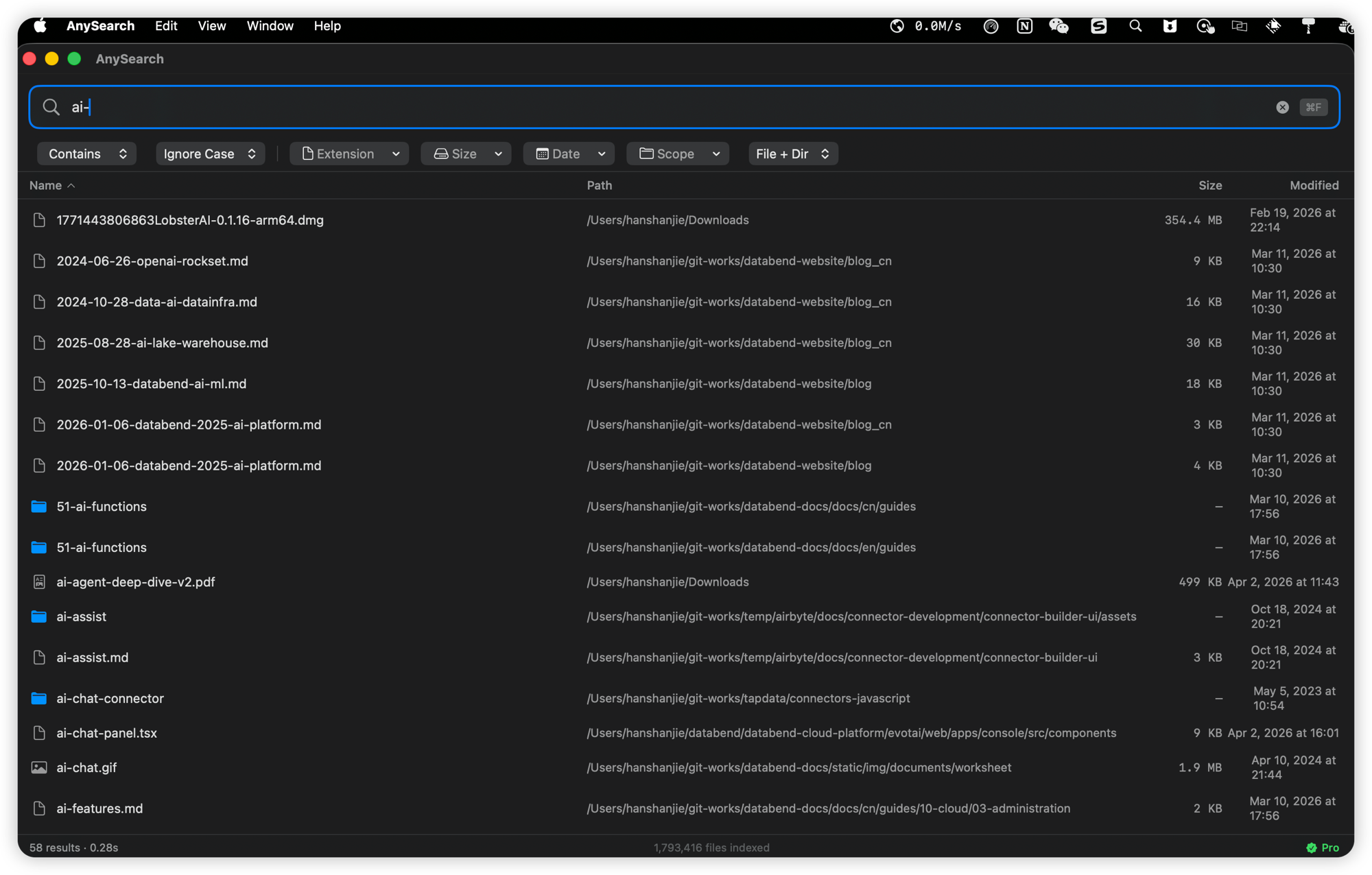This screenshot has height=875, width=1372.
Task: Click the ai-chat-connector folder icon
Action: (39, 698)
